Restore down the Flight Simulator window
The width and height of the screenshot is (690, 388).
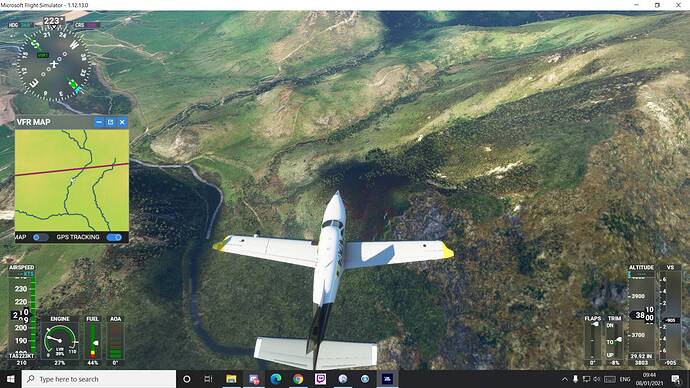coord(657,5)
